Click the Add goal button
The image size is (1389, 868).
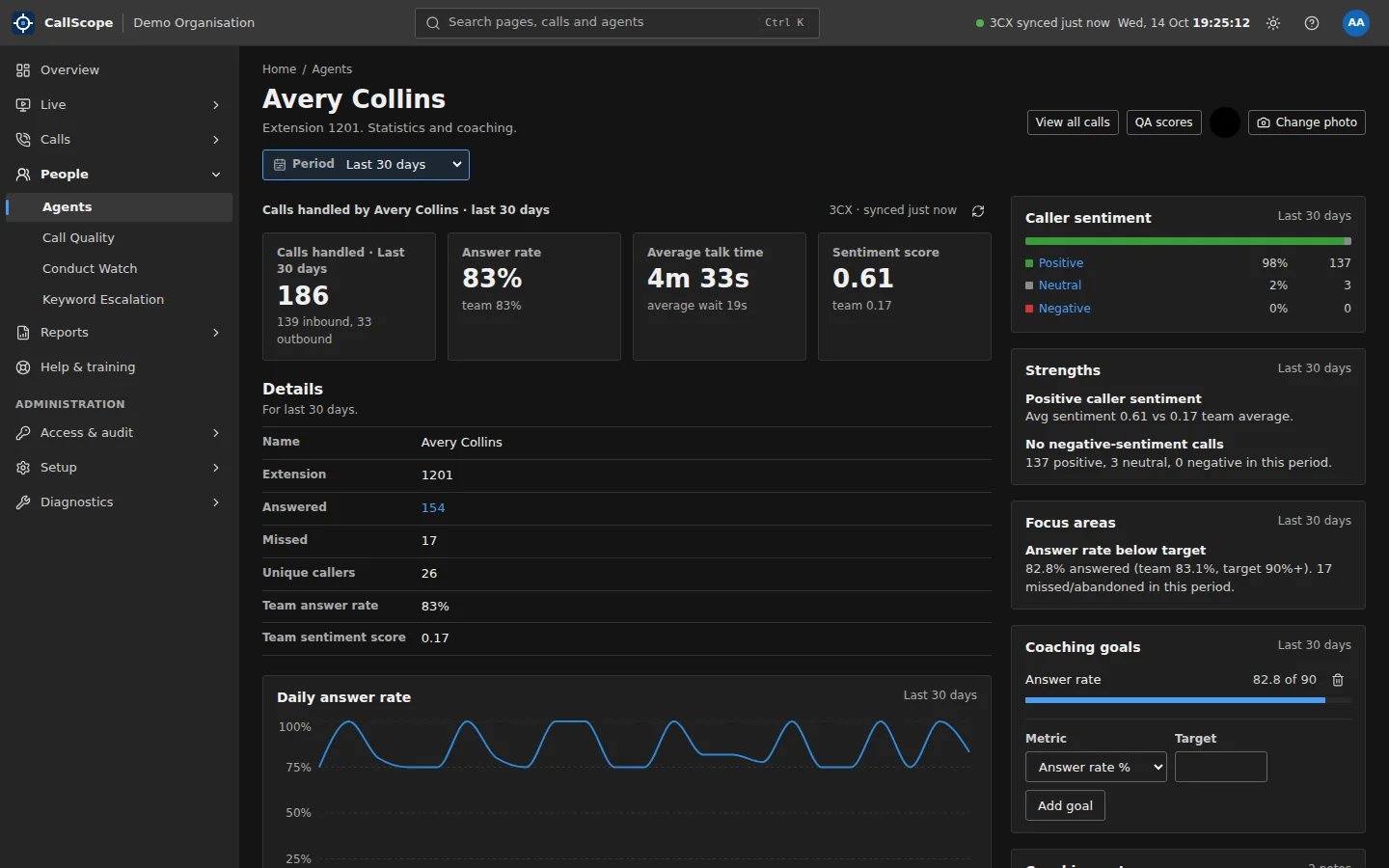point(1065,805)
